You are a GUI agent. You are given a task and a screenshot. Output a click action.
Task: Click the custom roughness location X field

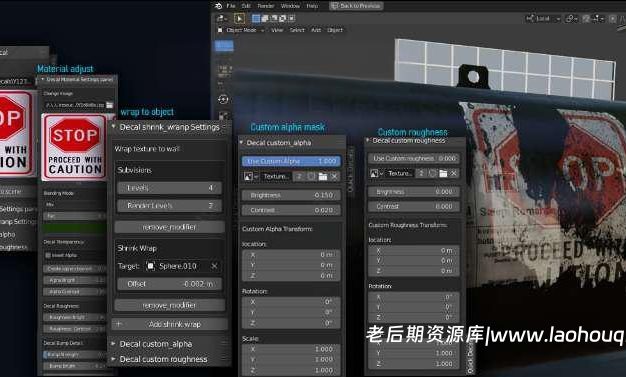coord(414,251)
